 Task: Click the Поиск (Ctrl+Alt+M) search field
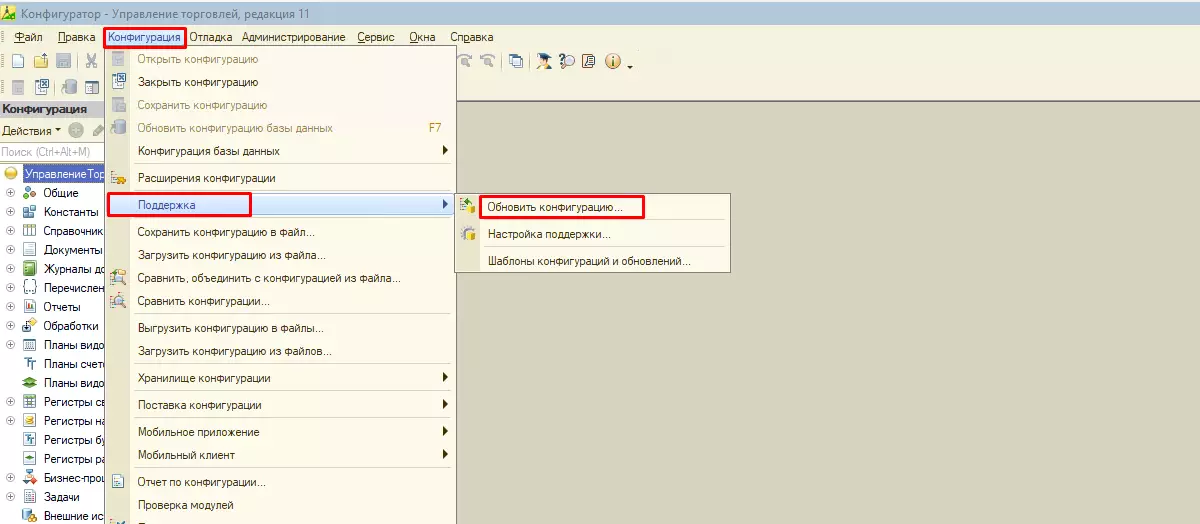coord(52,152)
